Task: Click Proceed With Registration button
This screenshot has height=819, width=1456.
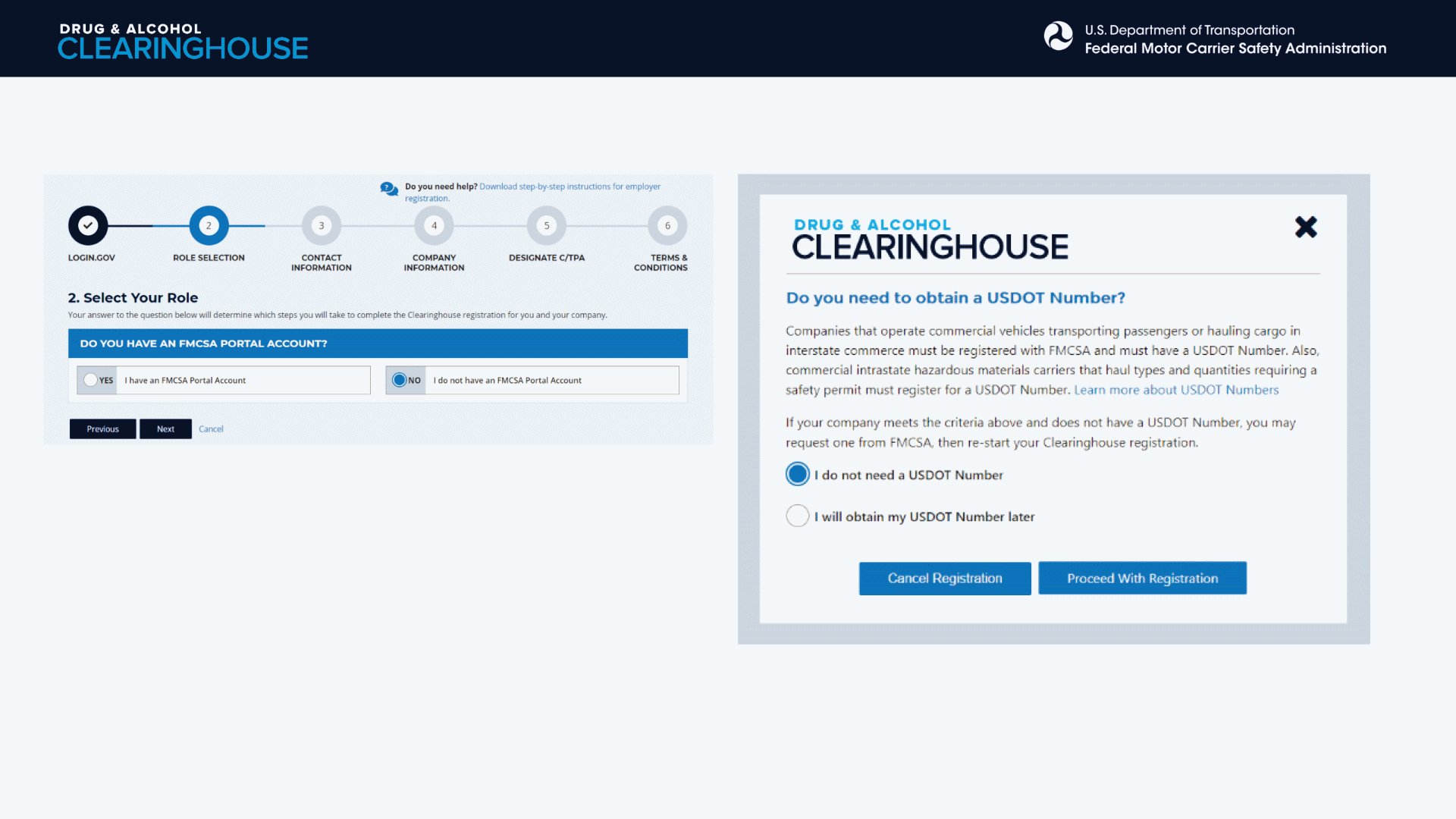Action: pos(1142,578)
